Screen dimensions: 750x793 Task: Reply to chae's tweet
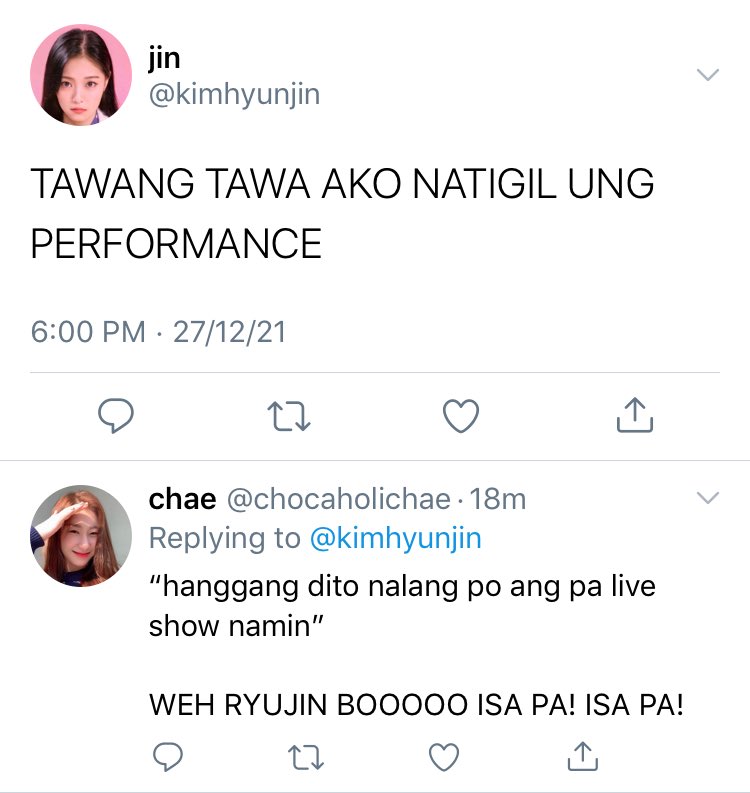tap(168, 757)
